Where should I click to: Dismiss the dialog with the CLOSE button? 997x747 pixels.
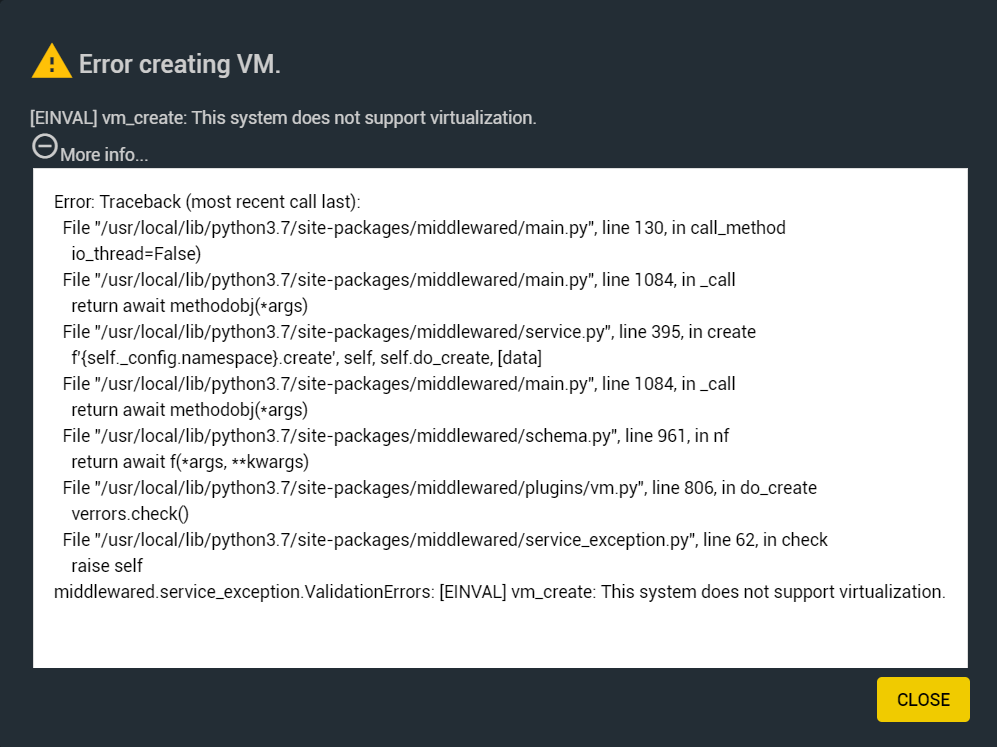click(x=923, y=699)
